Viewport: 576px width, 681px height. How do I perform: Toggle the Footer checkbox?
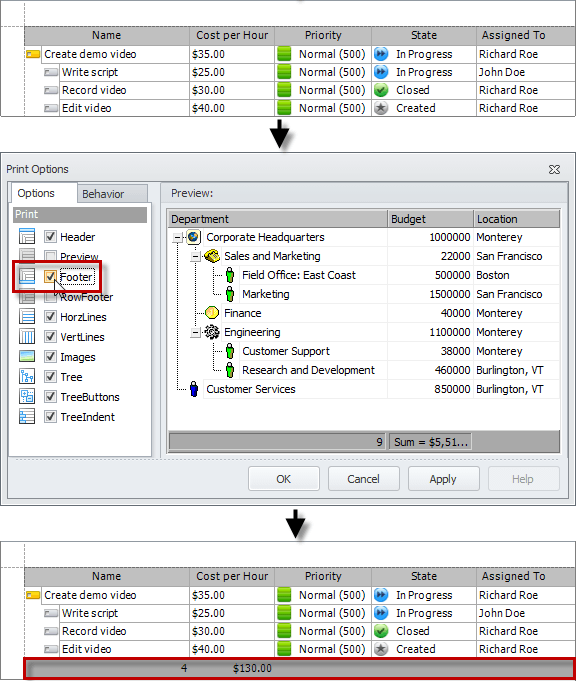click(50, 277)
